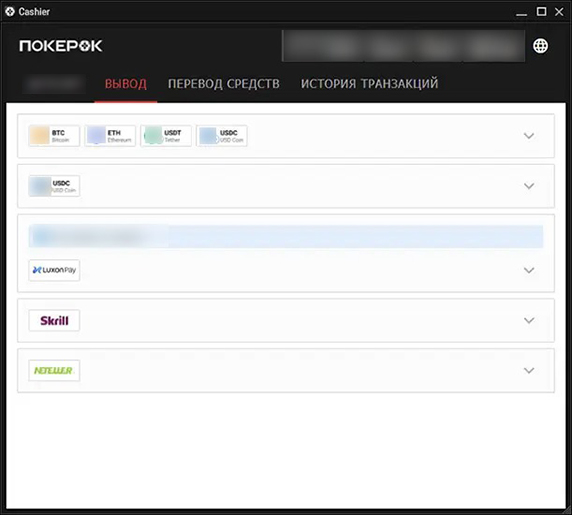Choose the ETH Ethereum payment icon
The image size is (572, 515).
click(x=110, y=136)
